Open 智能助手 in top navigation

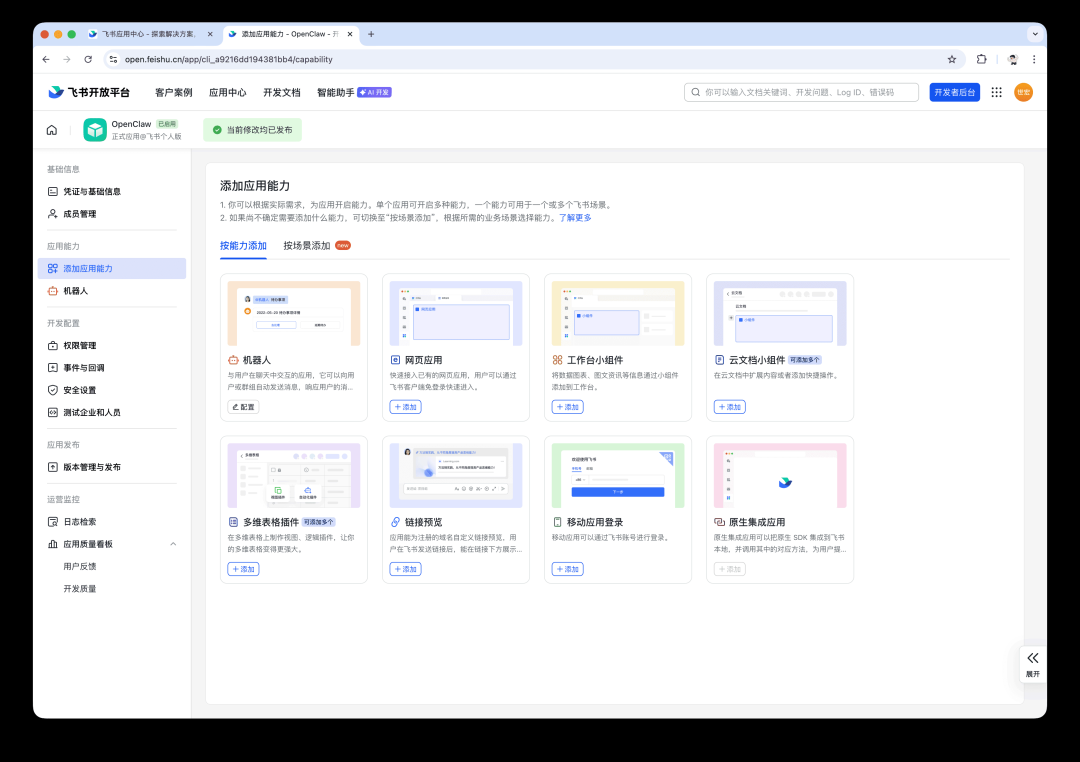(x=335, y=92)
